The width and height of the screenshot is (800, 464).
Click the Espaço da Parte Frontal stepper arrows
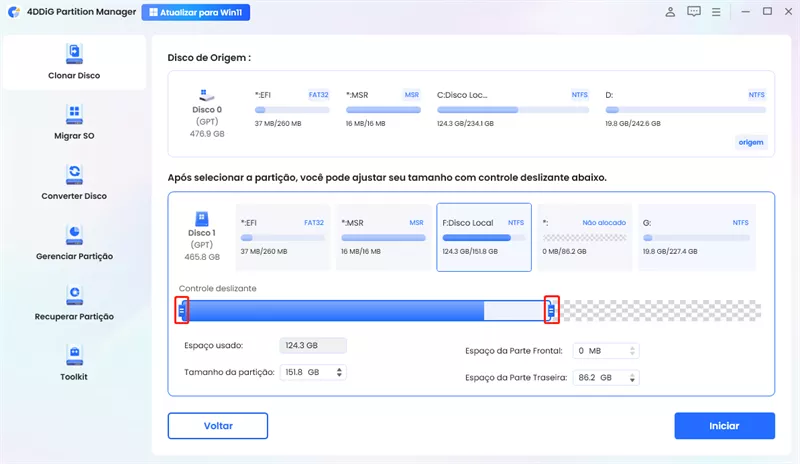(632, 351)
